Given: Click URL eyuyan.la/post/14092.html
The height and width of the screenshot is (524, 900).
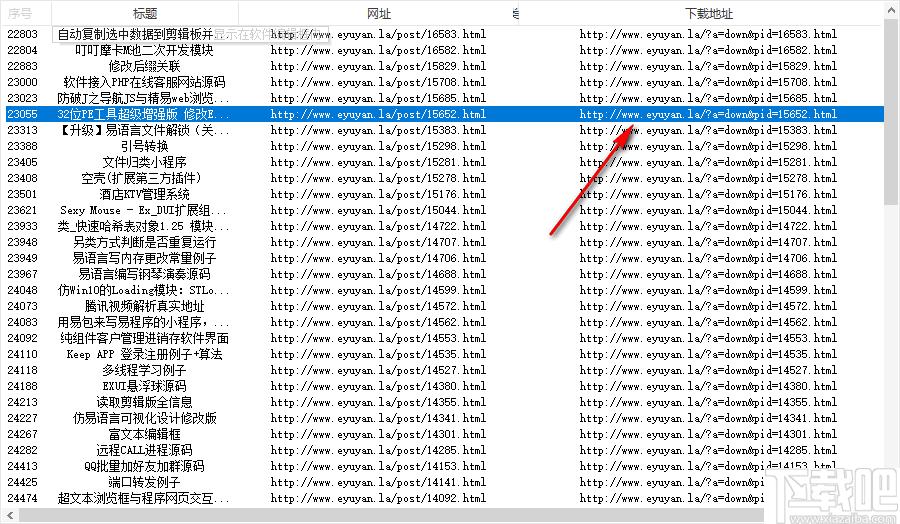Looking at the screenshot, I should 378,499.
